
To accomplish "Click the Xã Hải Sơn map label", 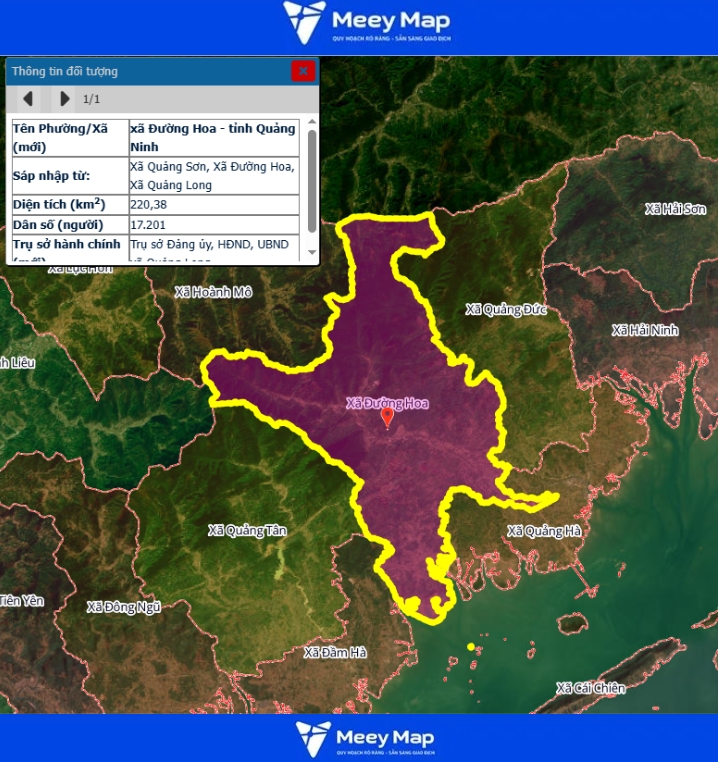I will (676, 209).
